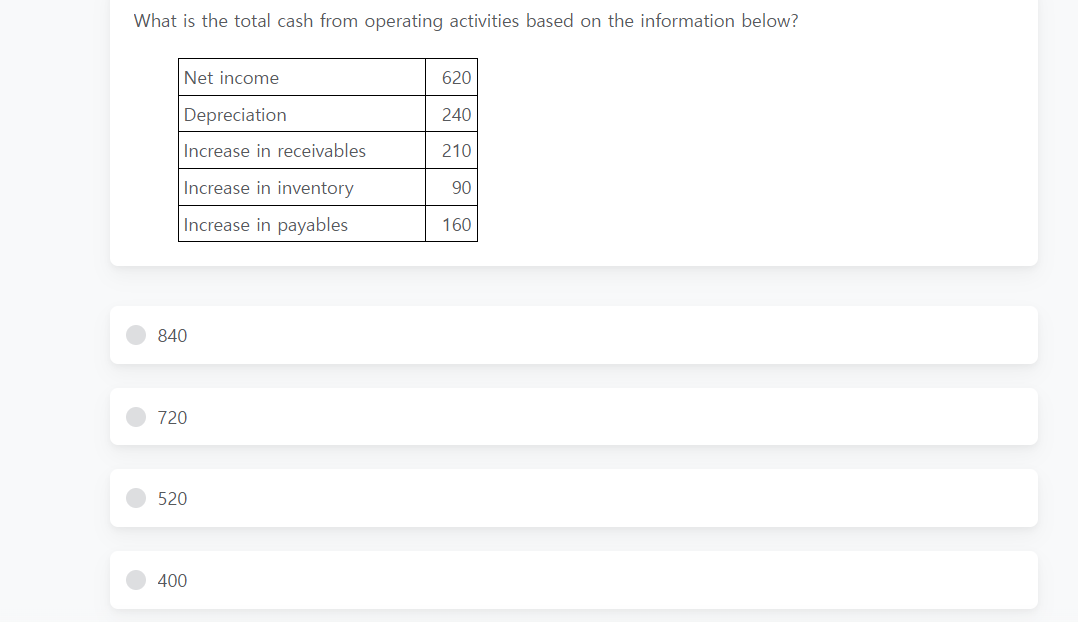Select the 840 answer radio button
Image resolution: width=1078 pixels, height=622 pixels.
click(135, 335)
